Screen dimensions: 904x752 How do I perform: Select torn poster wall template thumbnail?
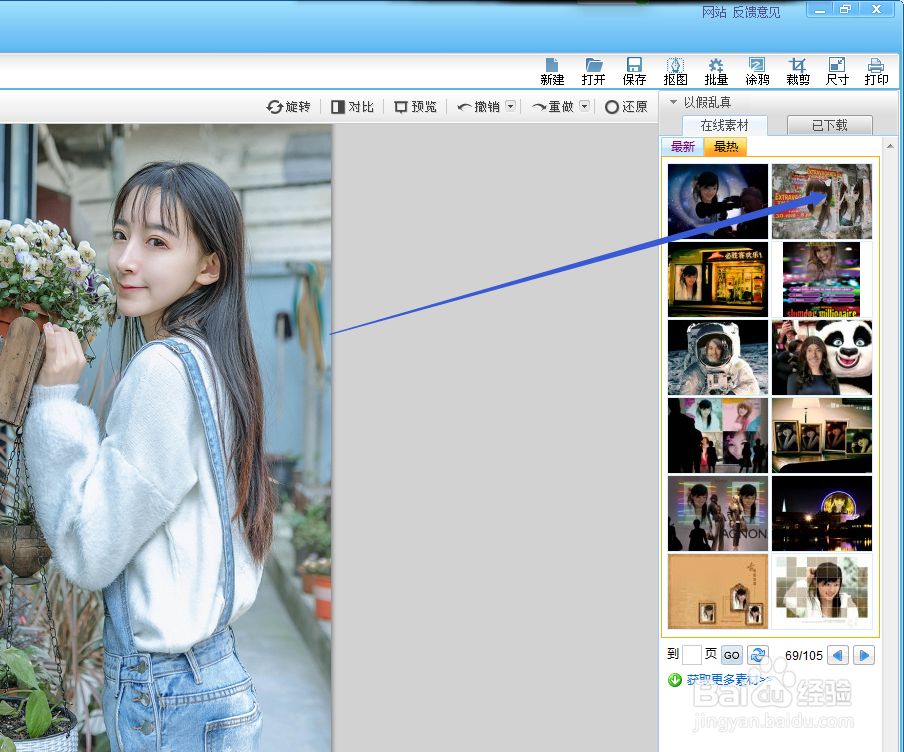tap(822, 201)
